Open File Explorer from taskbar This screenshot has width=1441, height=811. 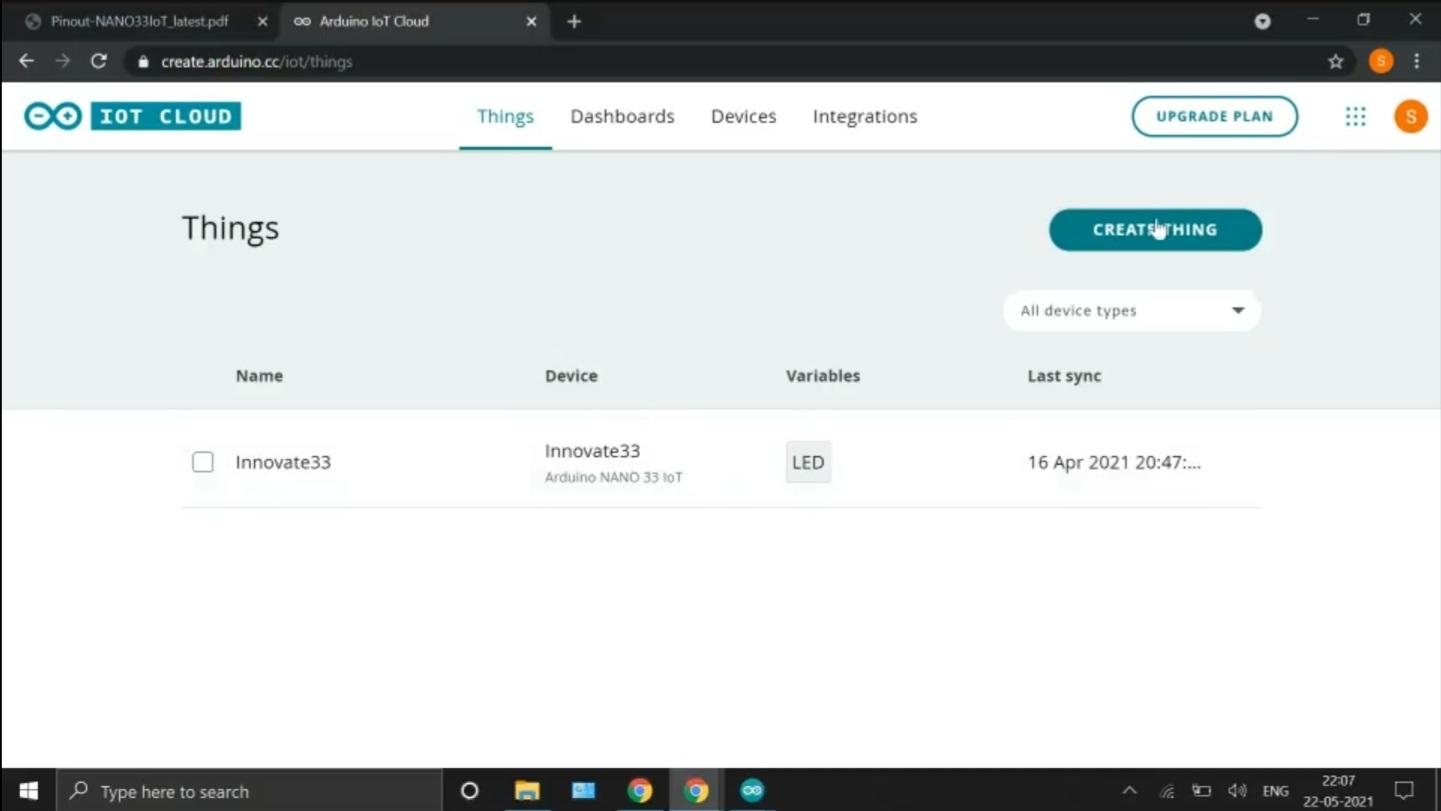tap(527, 791)
